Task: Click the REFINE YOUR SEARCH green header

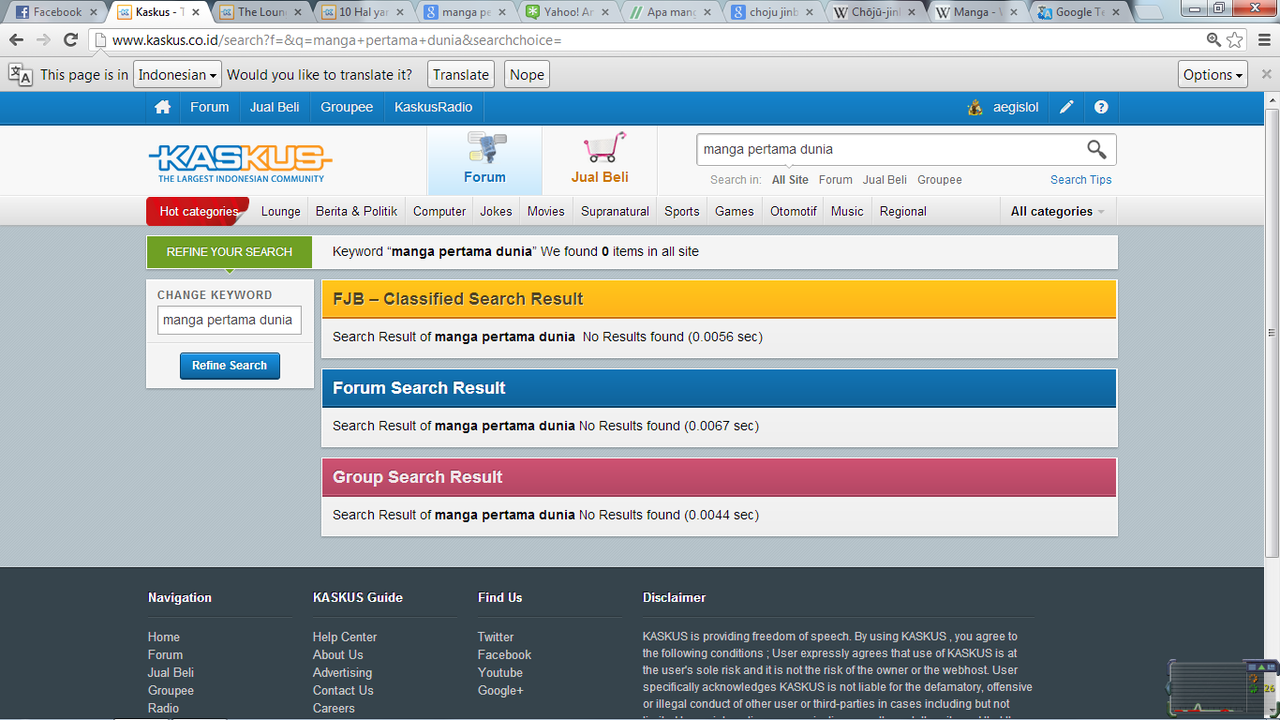Action: (x=229, y=252)
